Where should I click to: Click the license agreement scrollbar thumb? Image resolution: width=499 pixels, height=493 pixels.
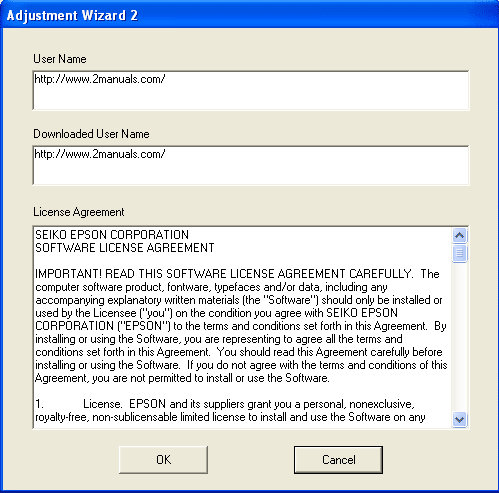pyautogui.click(x=460, y=253)
